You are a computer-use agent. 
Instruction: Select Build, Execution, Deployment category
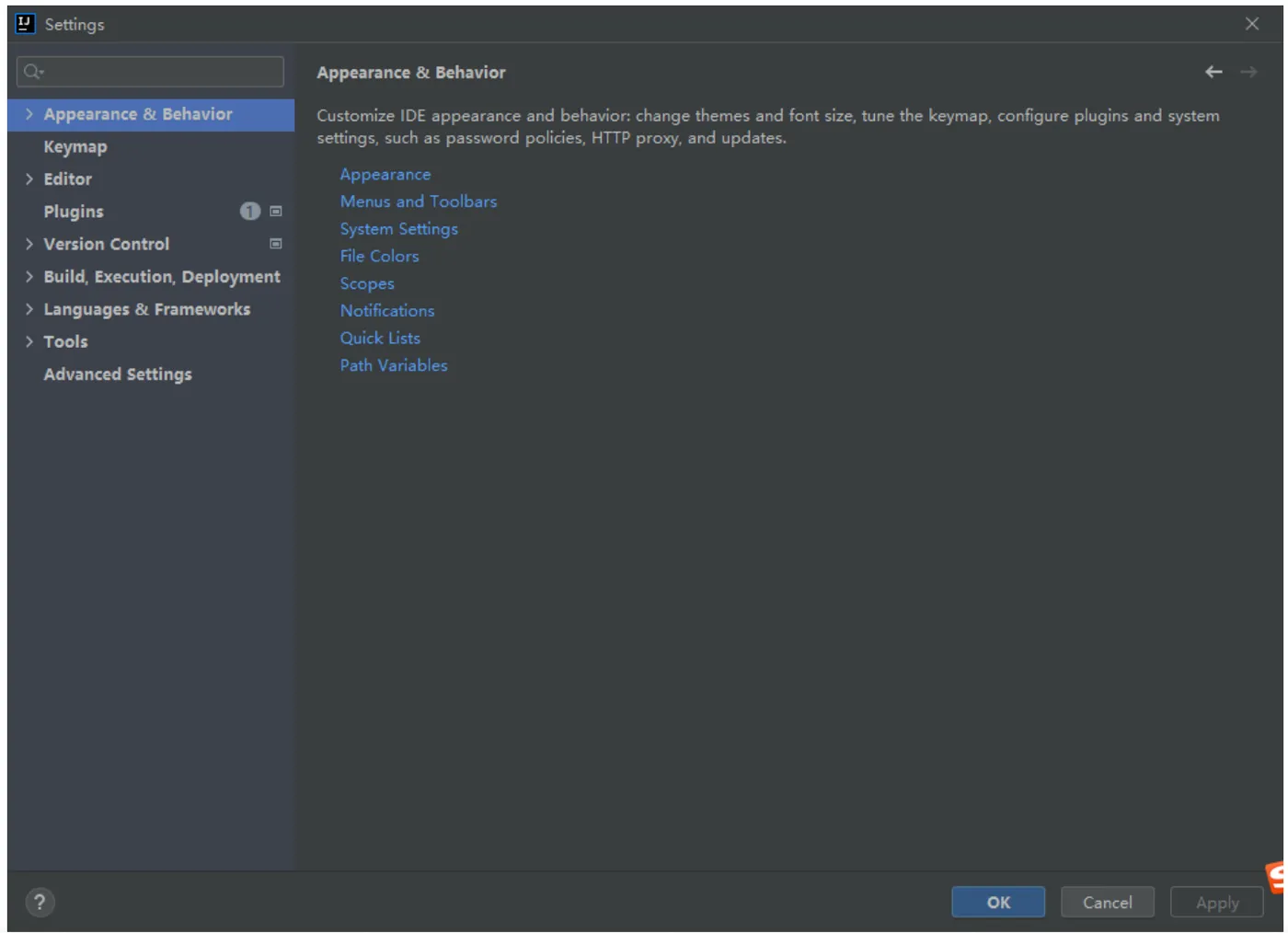[x=151, y=276]
